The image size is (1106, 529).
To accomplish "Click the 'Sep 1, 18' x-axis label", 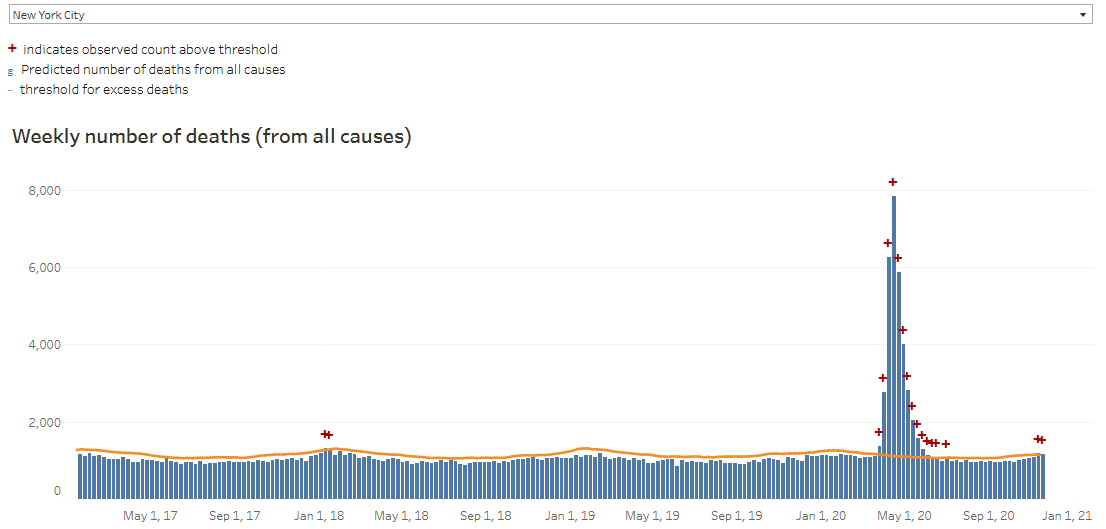I will click(485, 516).
